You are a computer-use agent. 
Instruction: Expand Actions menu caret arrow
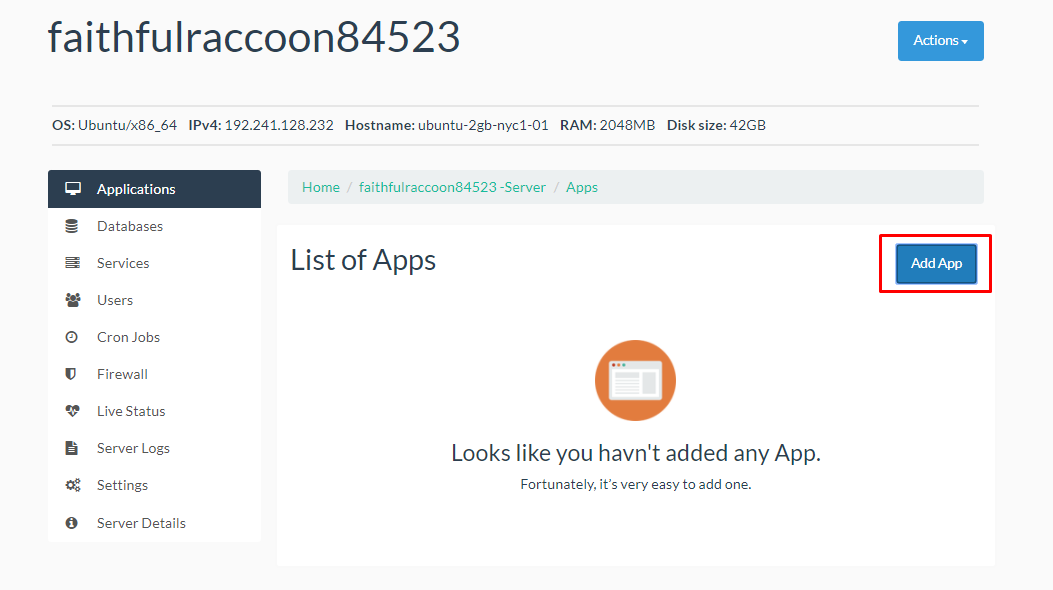[x=963, y=41]
